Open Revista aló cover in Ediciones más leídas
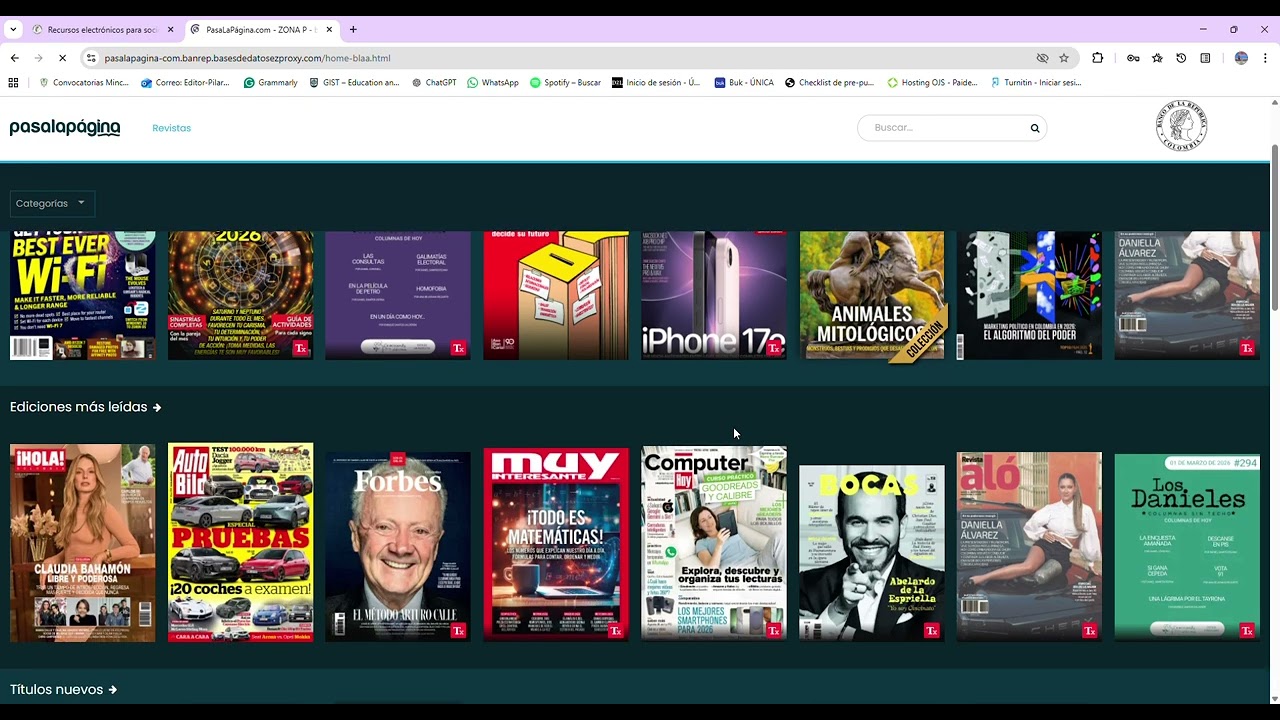 [1029, 547]
